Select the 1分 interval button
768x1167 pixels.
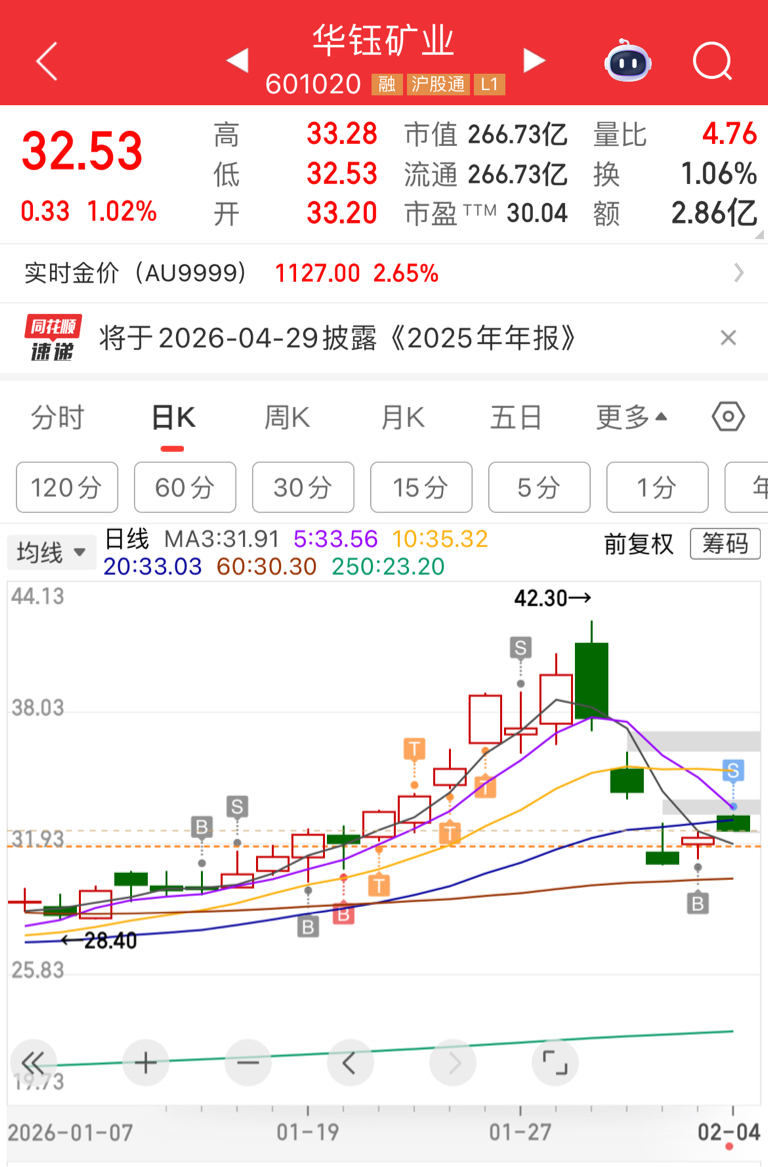point(657,487)
